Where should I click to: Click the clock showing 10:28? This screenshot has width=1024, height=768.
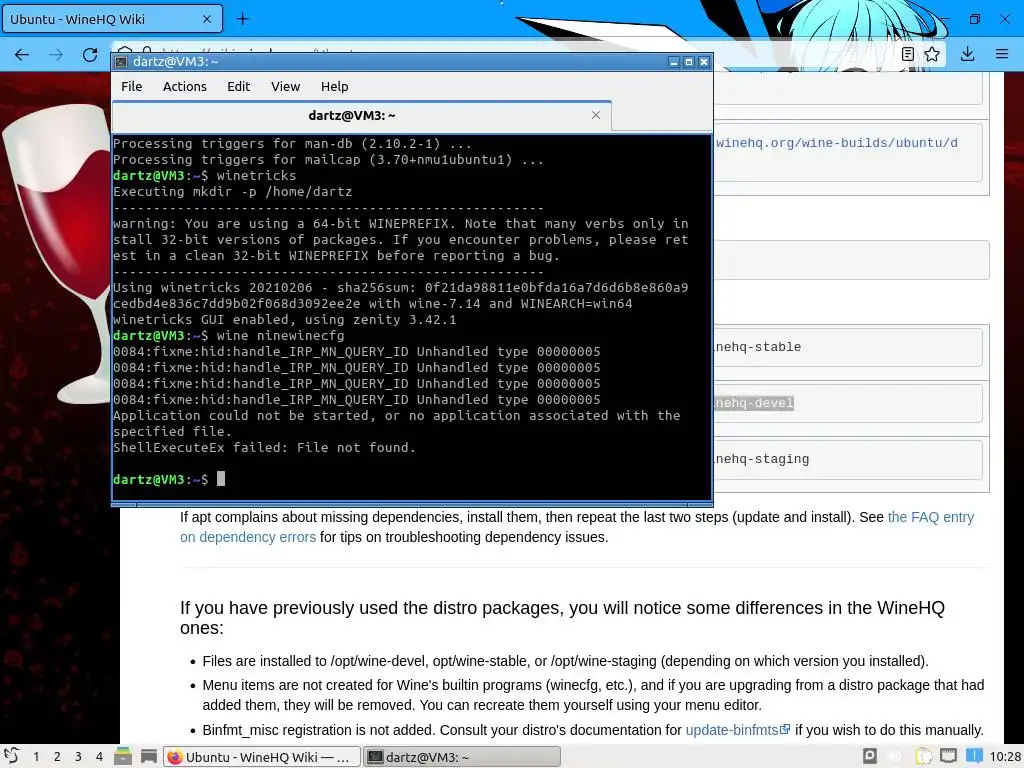coord(1005,756)
